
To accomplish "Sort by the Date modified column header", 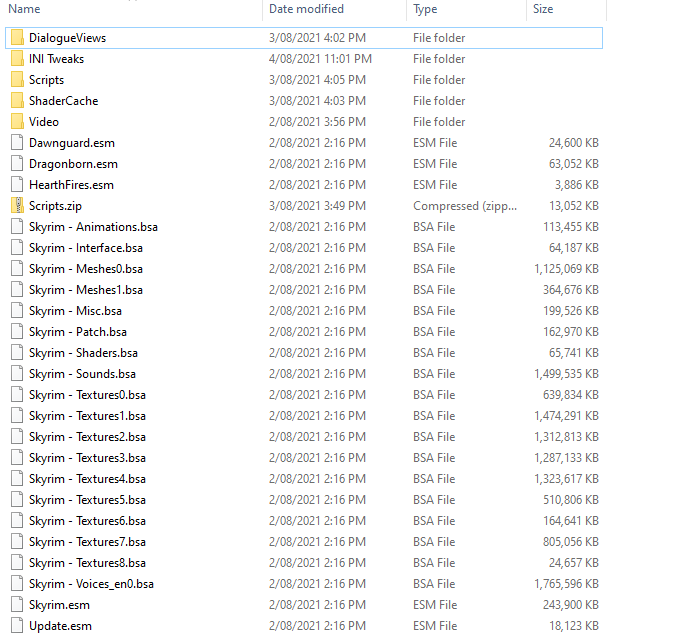I will [x=306, y=9].
